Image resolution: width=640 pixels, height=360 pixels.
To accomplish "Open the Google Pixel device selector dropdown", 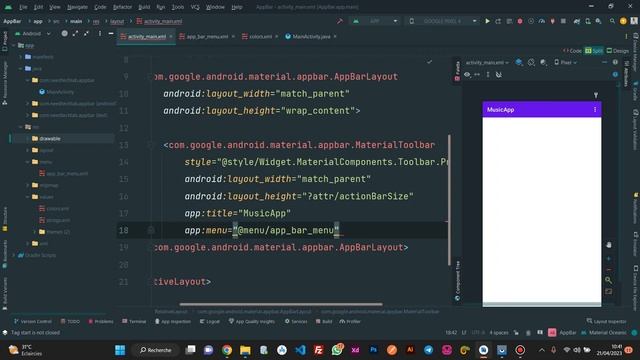I will (442, 21).
